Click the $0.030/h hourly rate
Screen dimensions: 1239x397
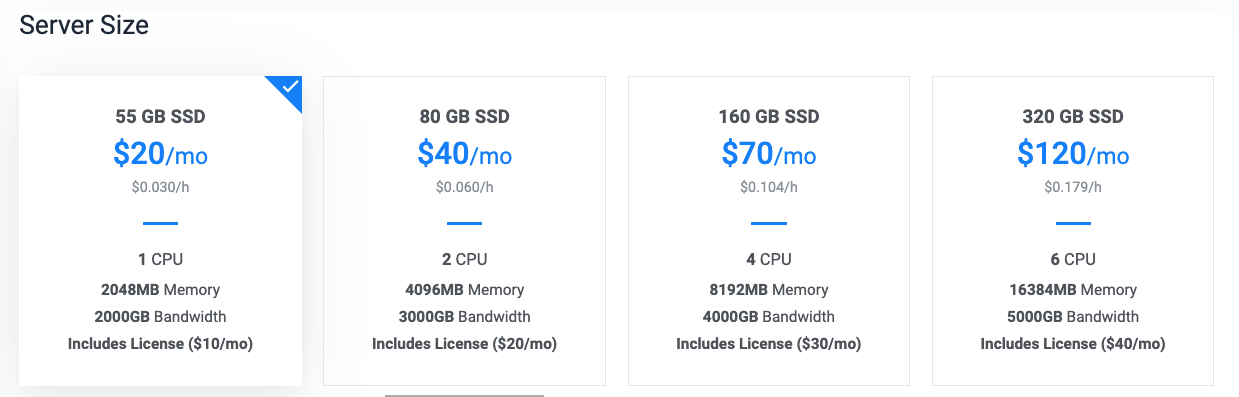tap(161, 187)
